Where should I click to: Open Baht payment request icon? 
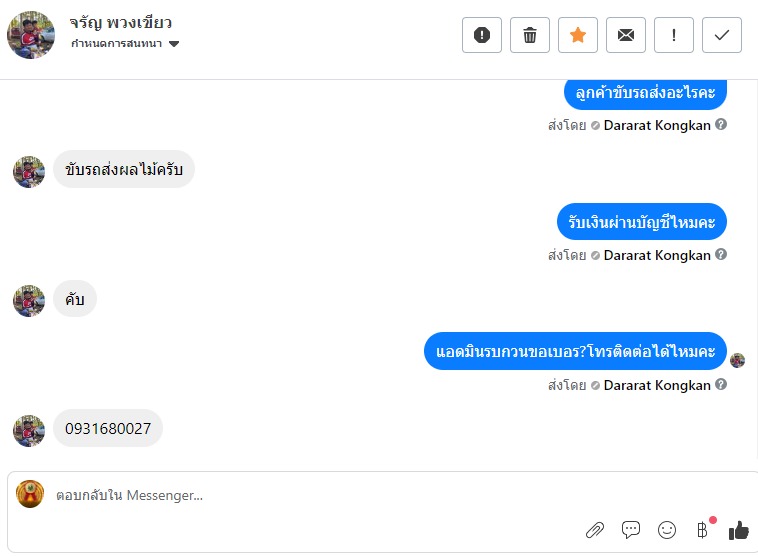[702, 530]
